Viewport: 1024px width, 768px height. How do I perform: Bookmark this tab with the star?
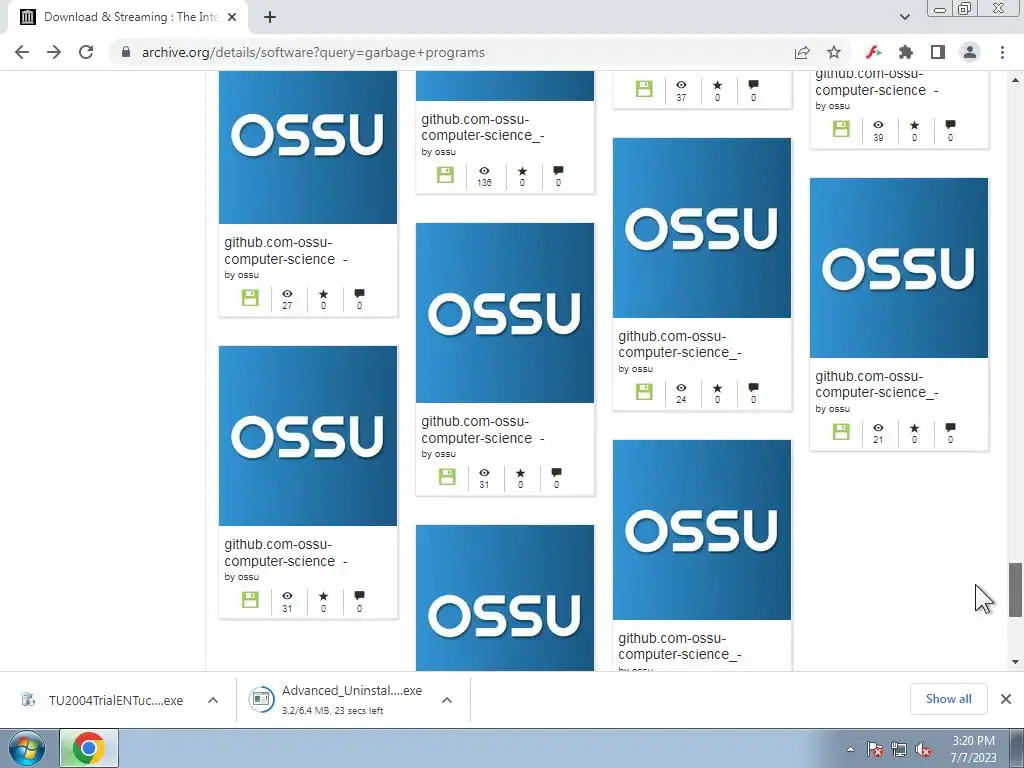coord(834,52)
